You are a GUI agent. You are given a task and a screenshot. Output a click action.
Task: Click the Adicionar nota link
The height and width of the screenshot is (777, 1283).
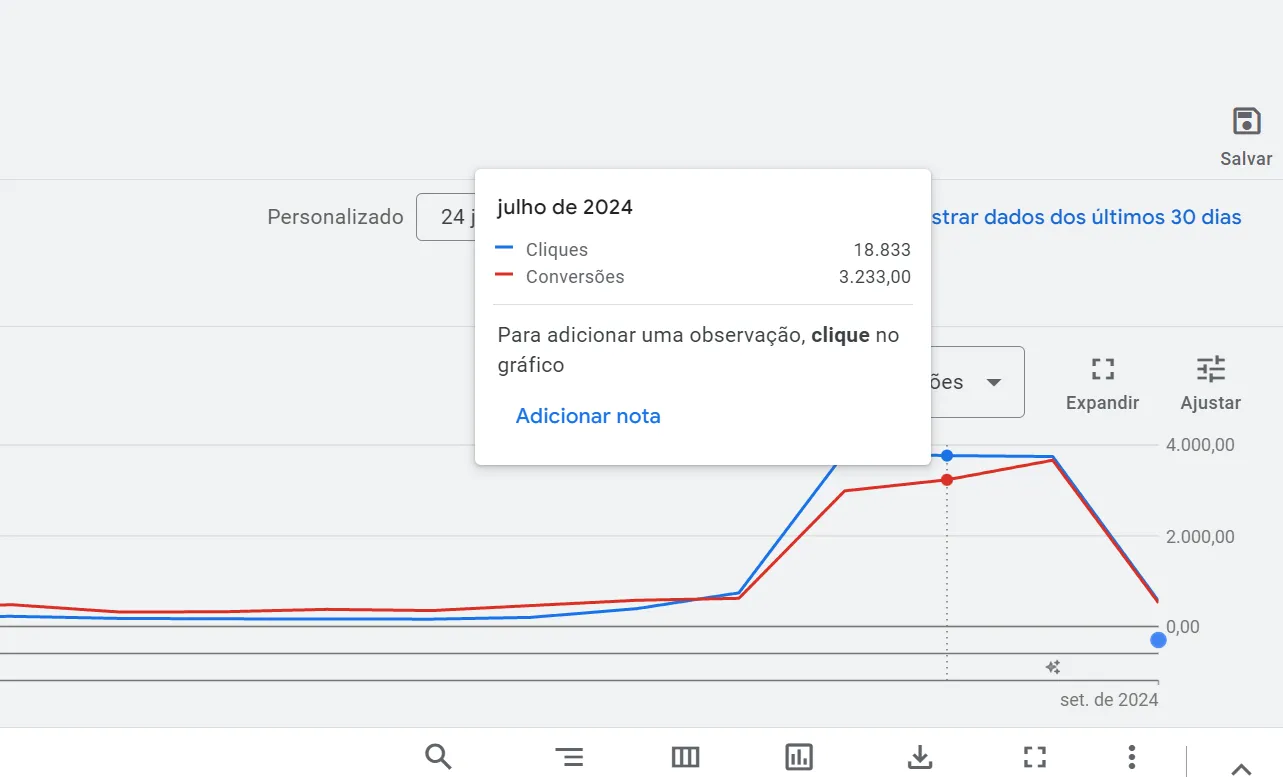[588, 416]
